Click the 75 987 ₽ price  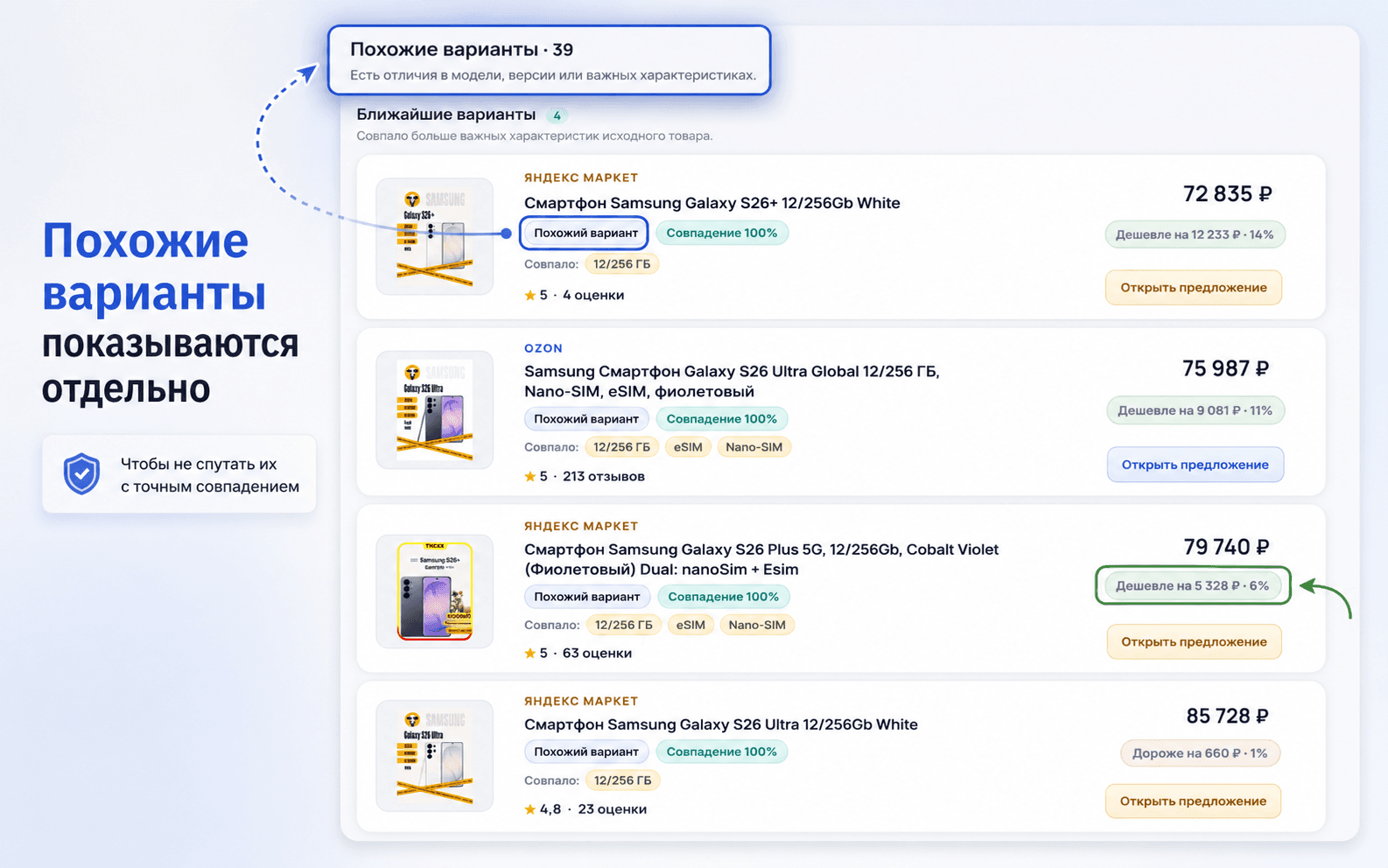coord(1226,368)
